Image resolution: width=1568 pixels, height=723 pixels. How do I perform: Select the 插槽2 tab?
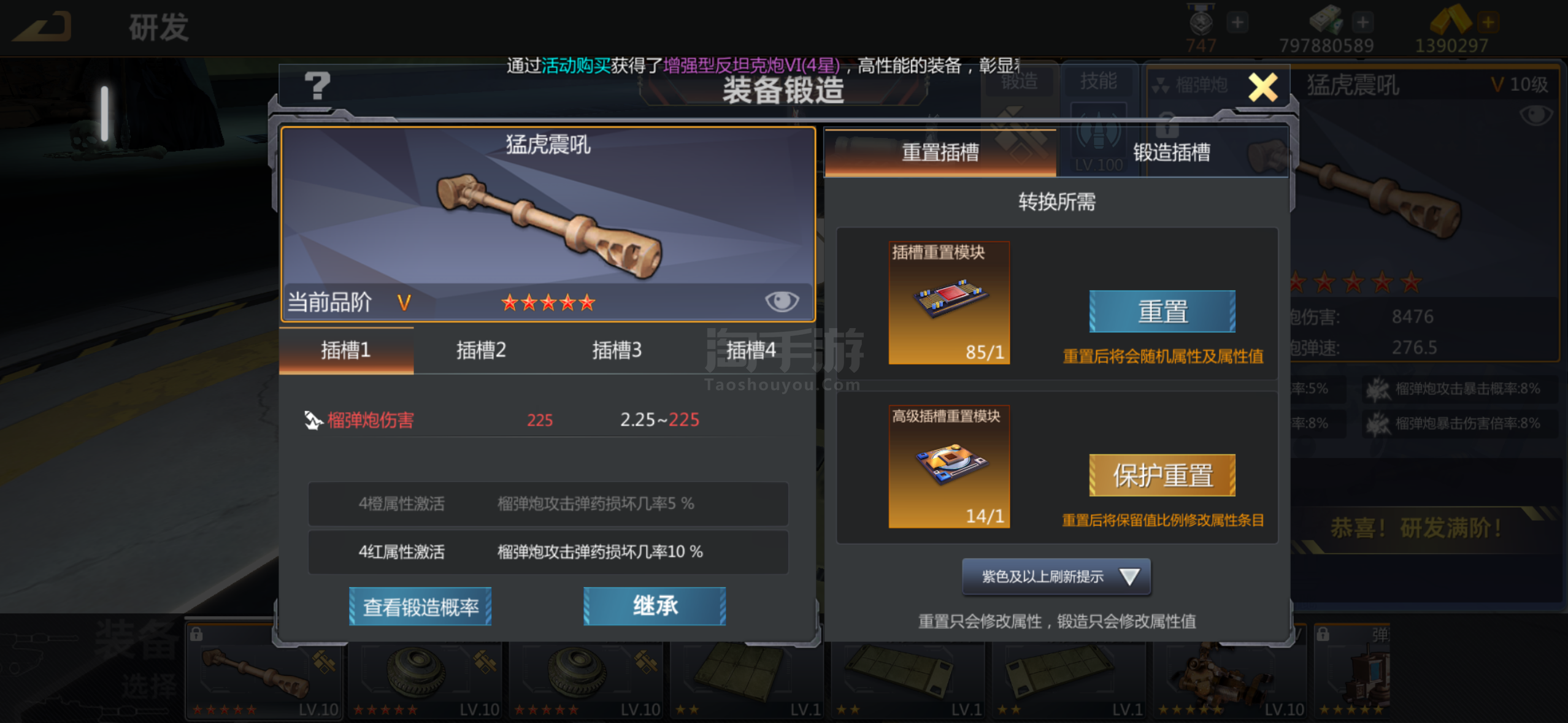pos(481,350)
